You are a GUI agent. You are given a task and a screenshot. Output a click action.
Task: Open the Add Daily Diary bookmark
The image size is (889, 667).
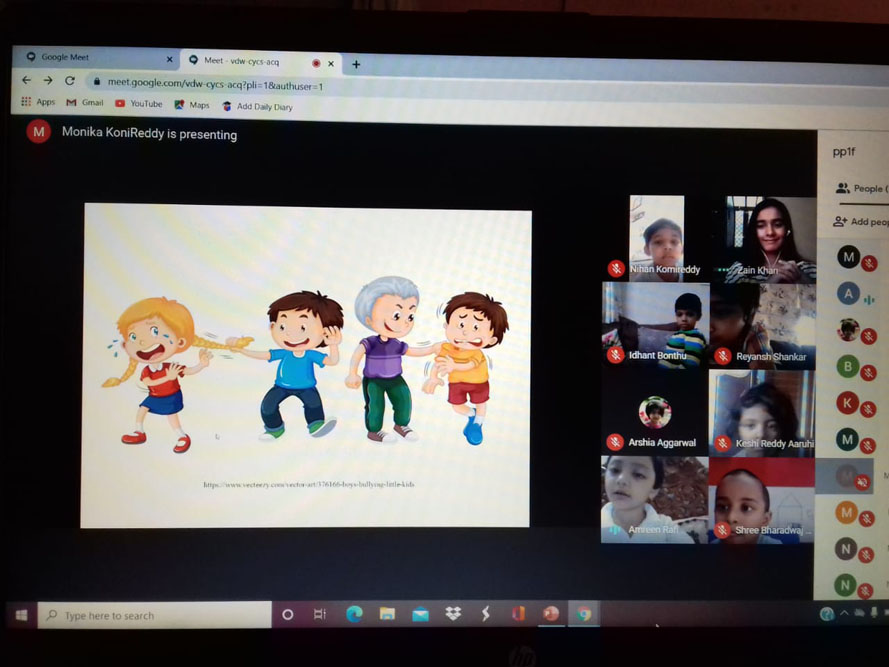coord(257,107)
